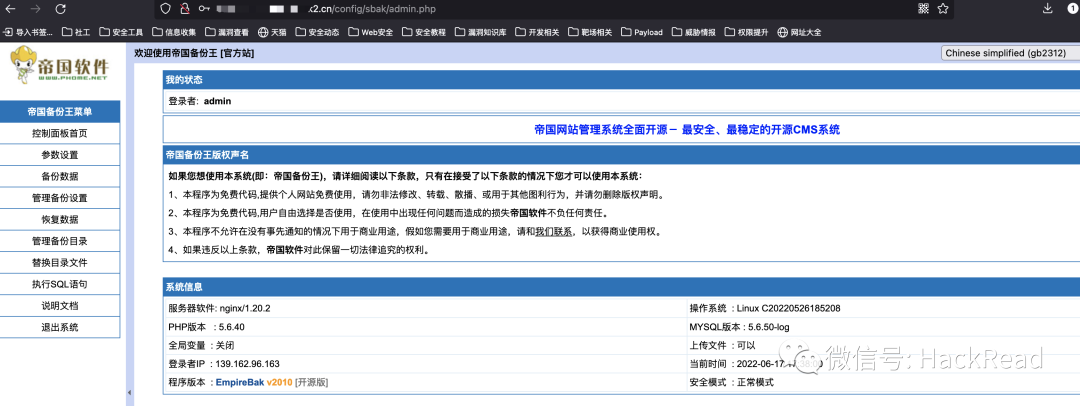Bookmark this page with star icon
The width and height of the screenshot is (1080, 406).
943,9
